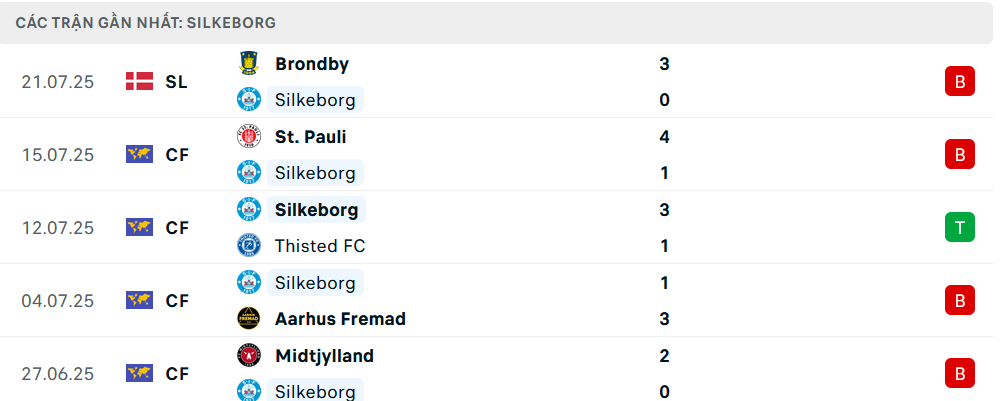Open the Brondby team link

click(312, 64)
